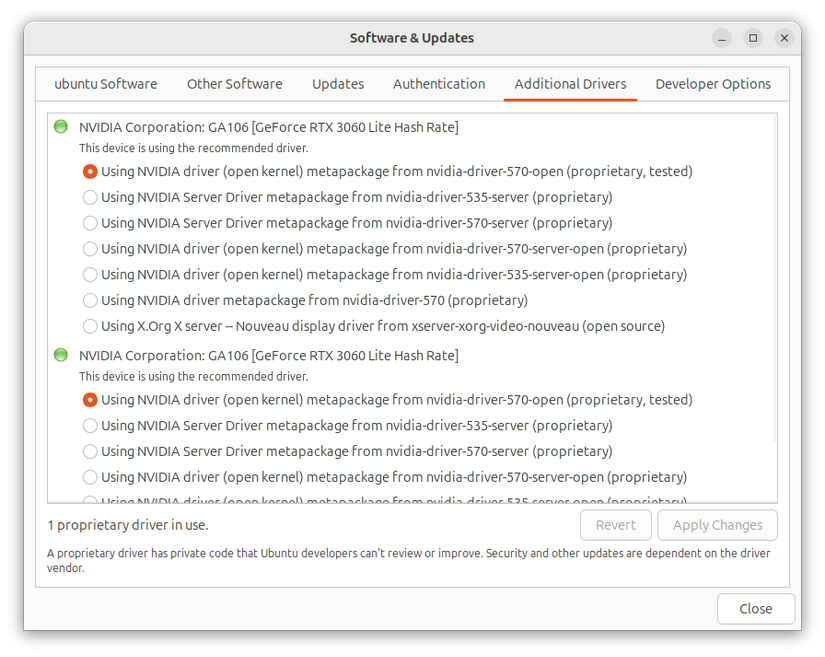Select the Nouveau open source display driver
This screenshot has width=825, height=657.
pyautogui.click(x=89, y=325)
